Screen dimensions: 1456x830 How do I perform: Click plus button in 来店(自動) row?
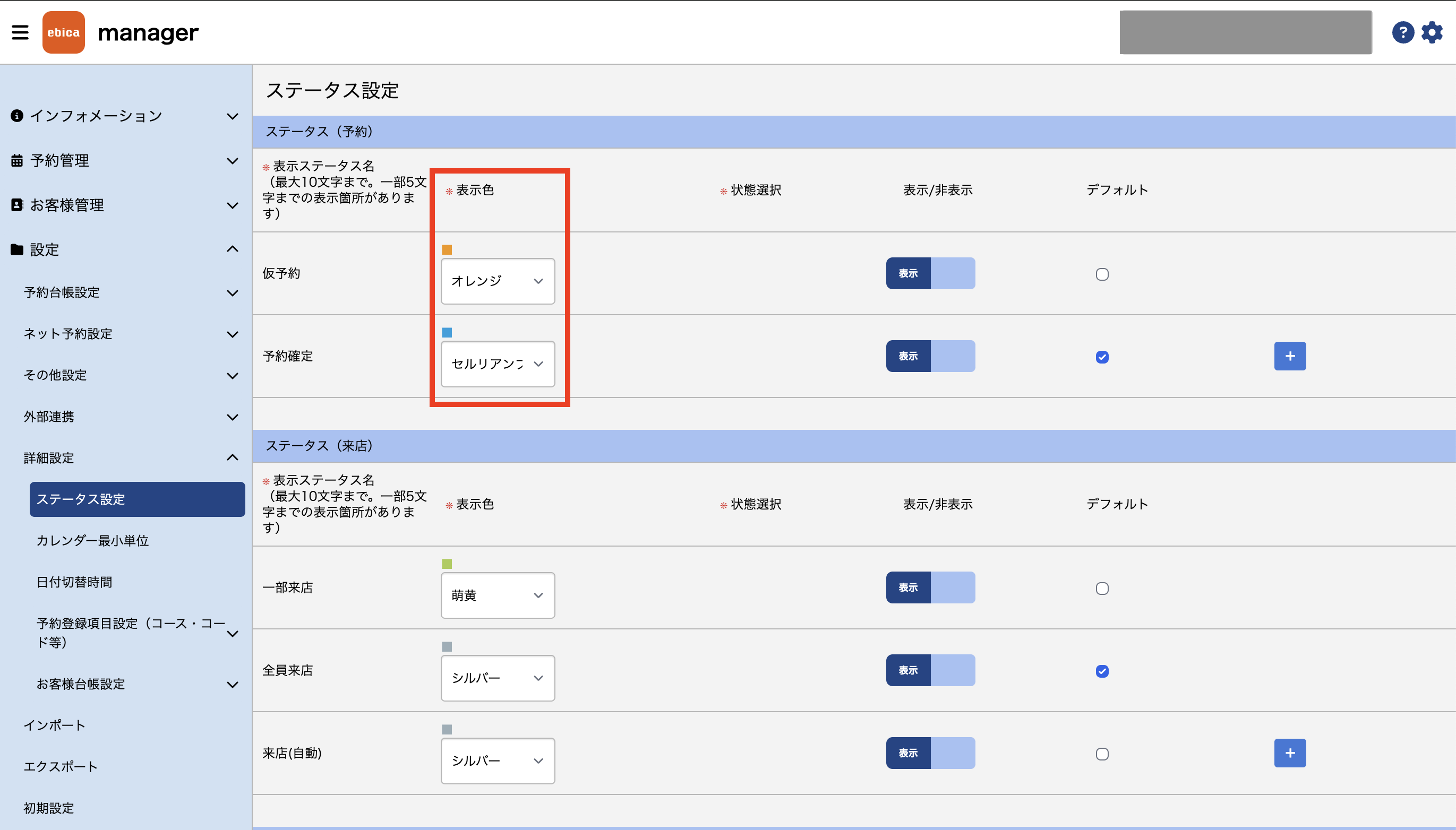click(x=1290, y=753)
